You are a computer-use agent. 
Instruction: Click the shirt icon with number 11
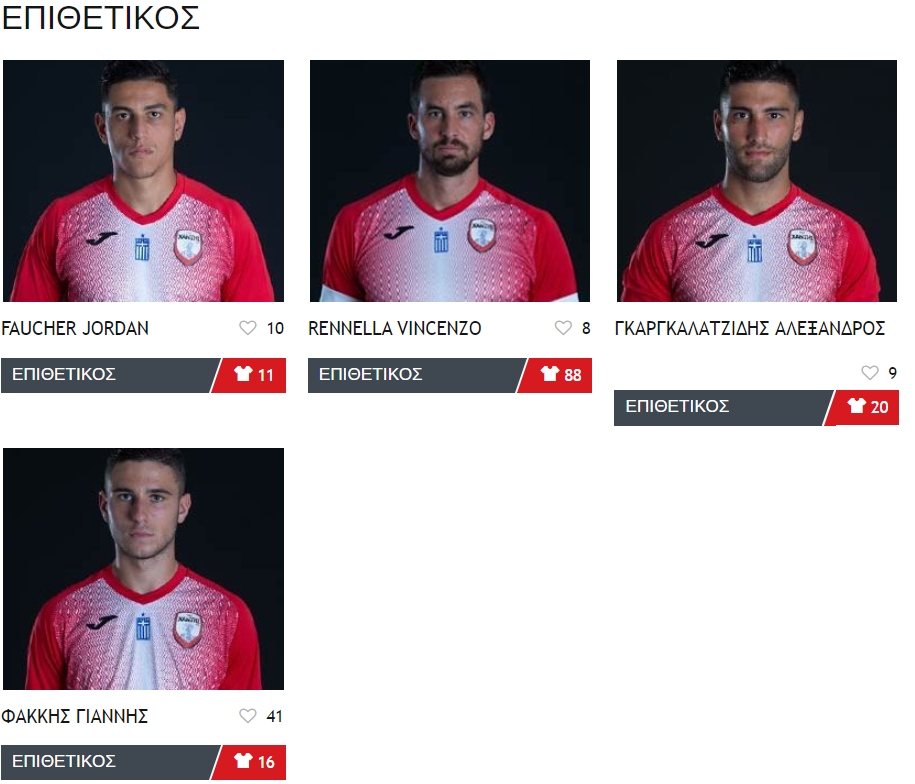243,373
